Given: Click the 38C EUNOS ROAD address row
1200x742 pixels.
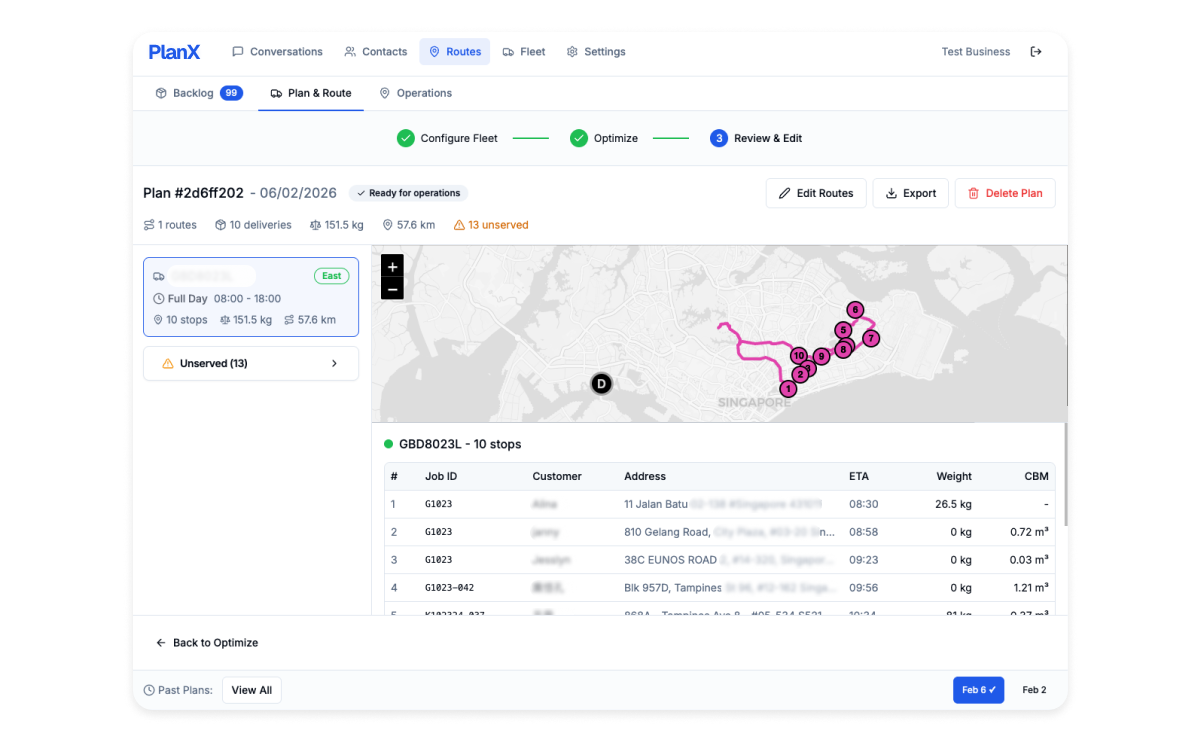Looking at the screenshot, I should point(720,560).
